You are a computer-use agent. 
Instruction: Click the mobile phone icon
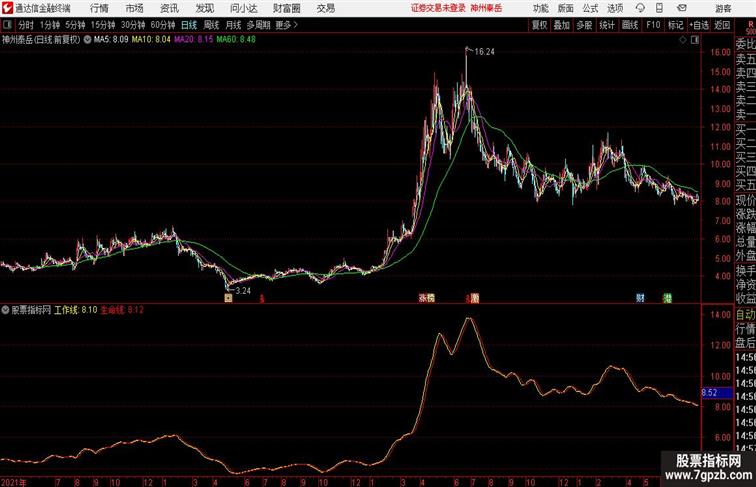pyautogui.click(x=659, y=8)
